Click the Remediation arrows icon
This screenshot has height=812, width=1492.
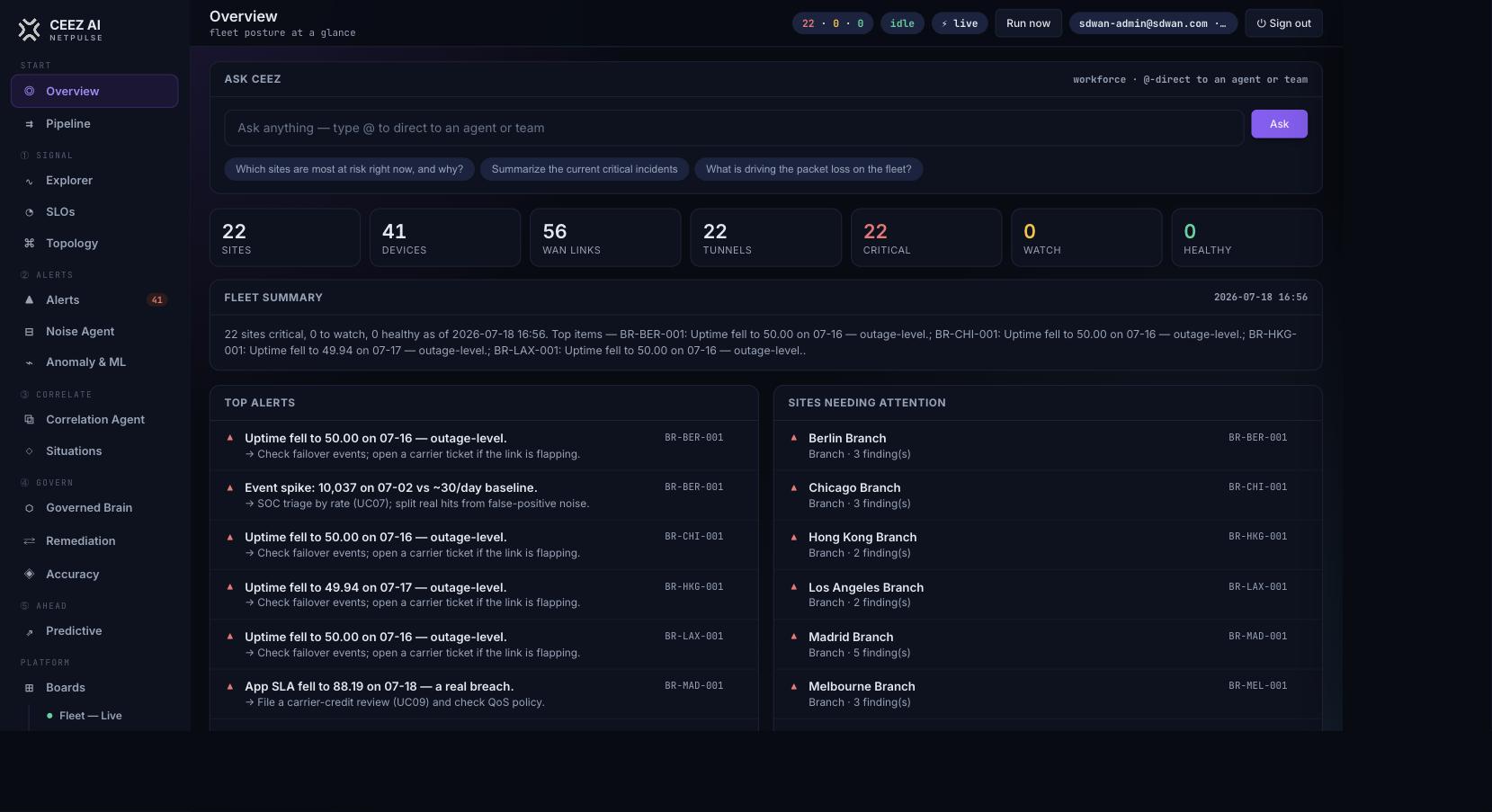[x=29, y=541]
